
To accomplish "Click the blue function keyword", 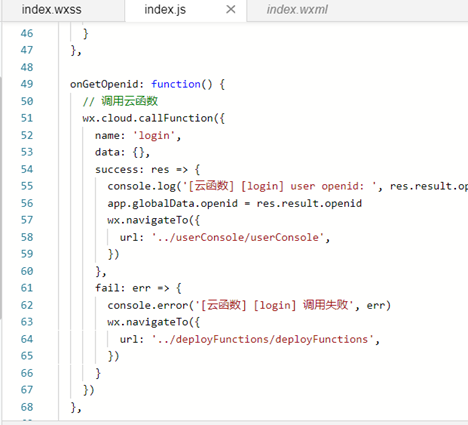I will tap(176, 84).
